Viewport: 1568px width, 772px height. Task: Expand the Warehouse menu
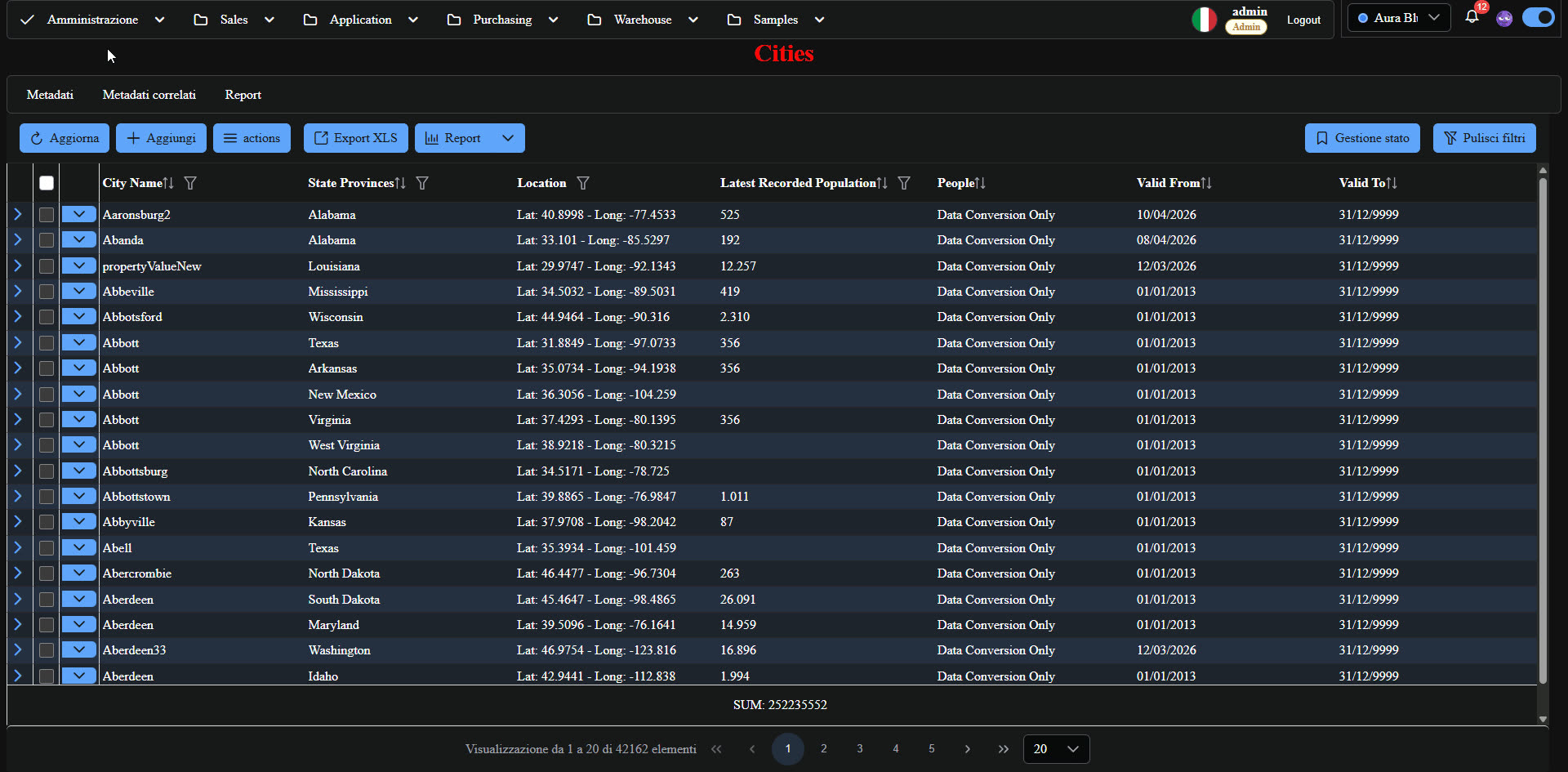tap(643, 20)
